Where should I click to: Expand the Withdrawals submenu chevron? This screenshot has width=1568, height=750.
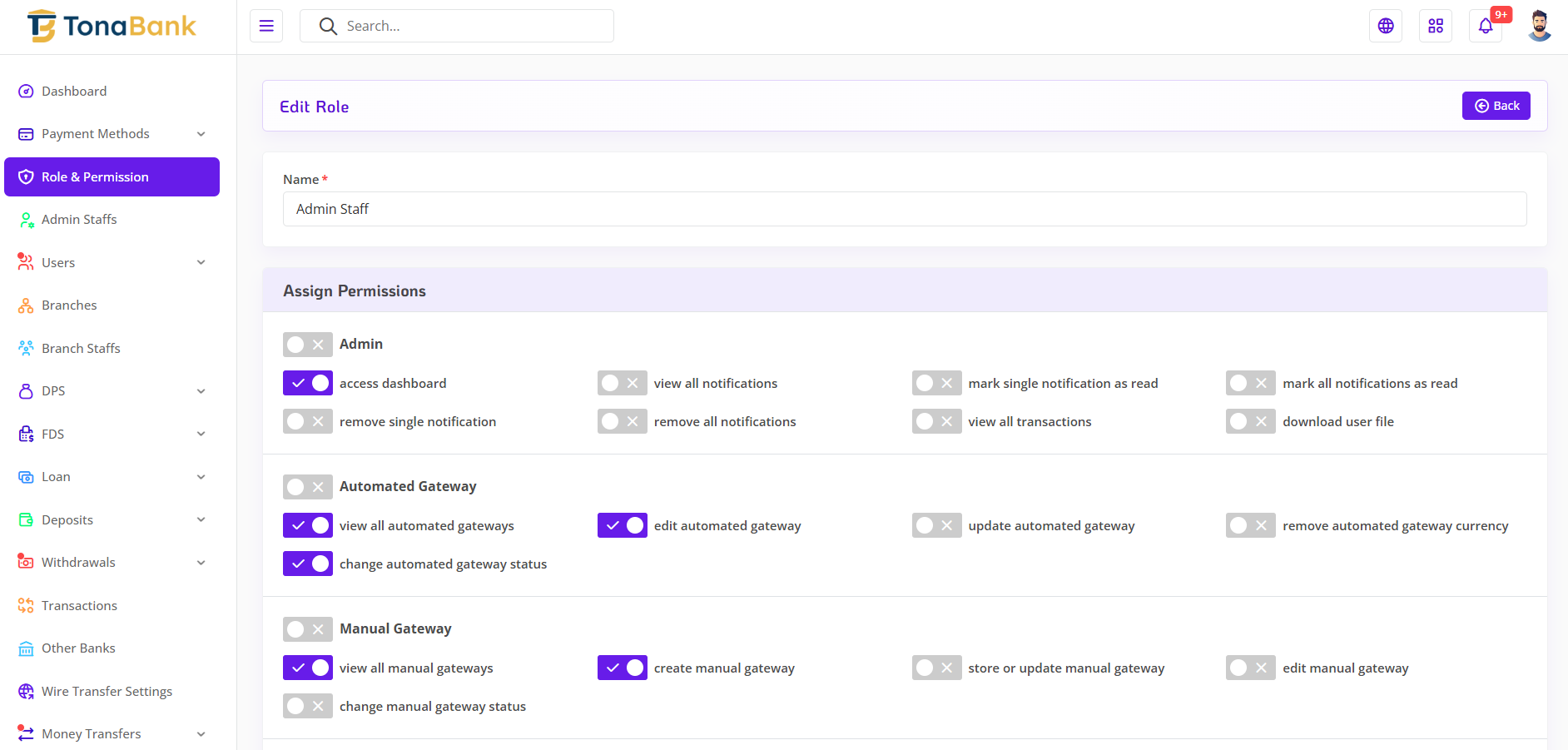201,563
